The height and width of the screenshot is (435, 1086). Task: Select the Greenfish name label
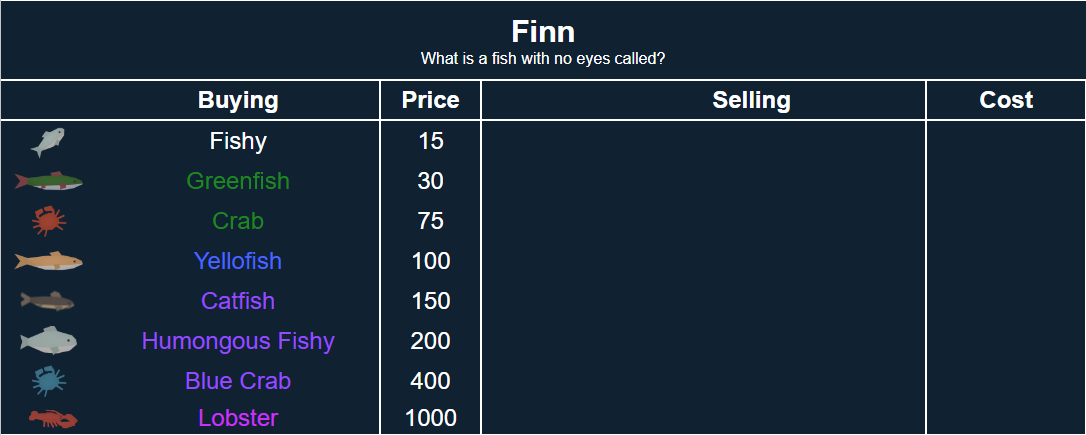click(x=238, y=181)
